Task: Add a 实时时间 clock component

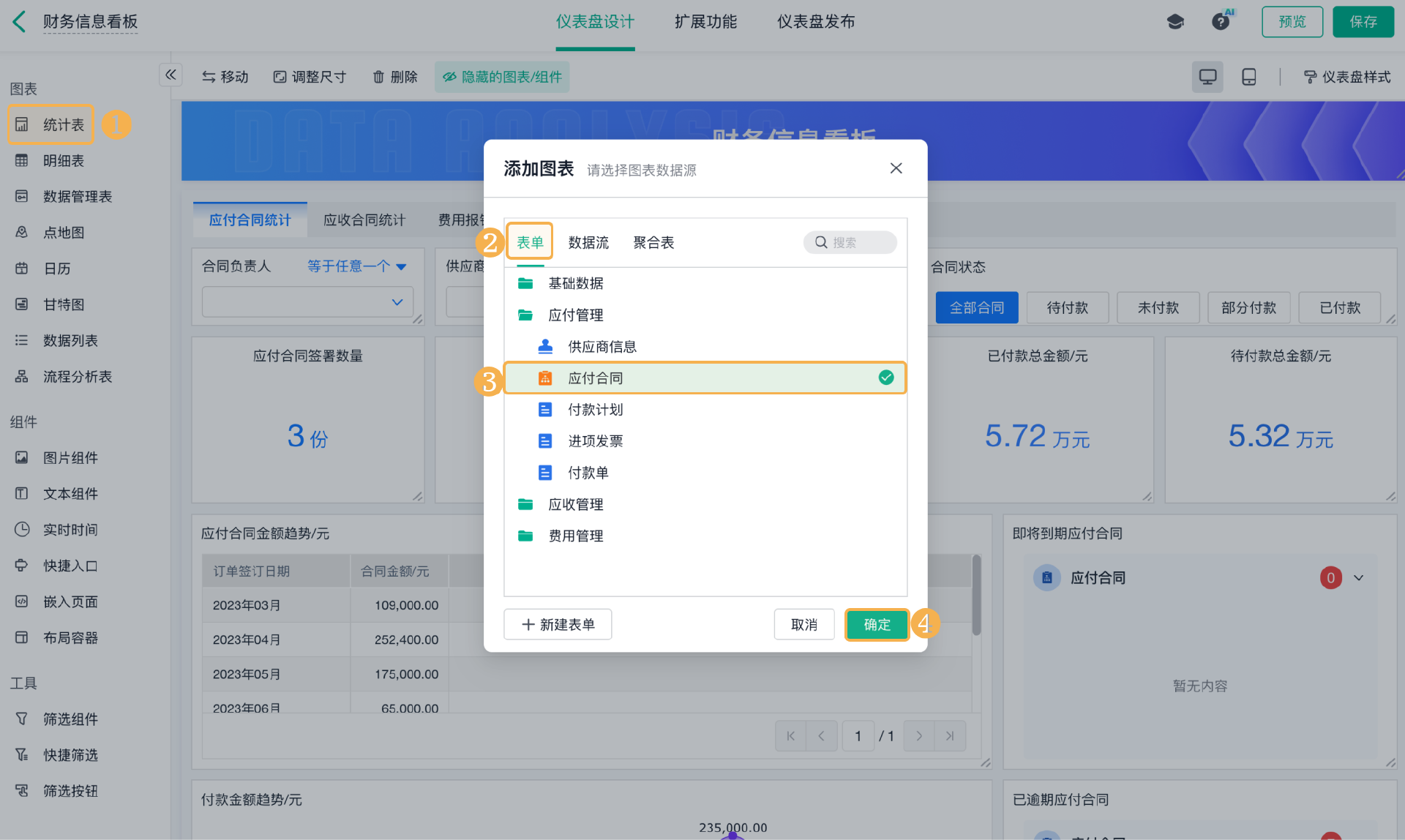Action: 70,530
